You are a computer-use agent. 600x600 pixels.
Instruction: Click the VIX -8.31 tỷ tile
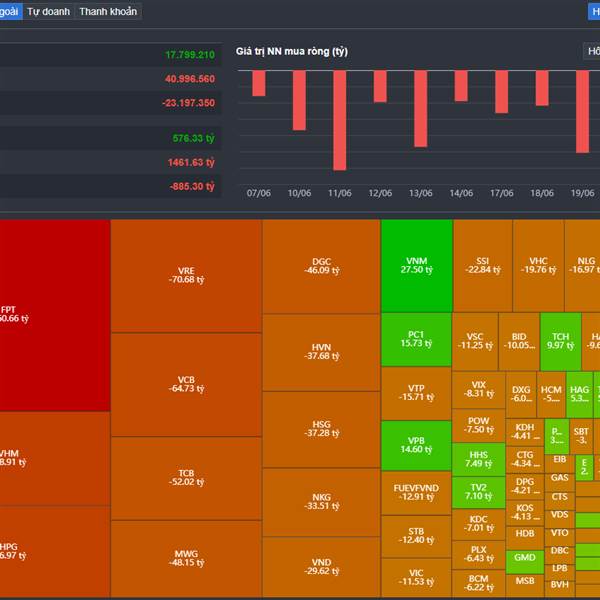[479, 390]
